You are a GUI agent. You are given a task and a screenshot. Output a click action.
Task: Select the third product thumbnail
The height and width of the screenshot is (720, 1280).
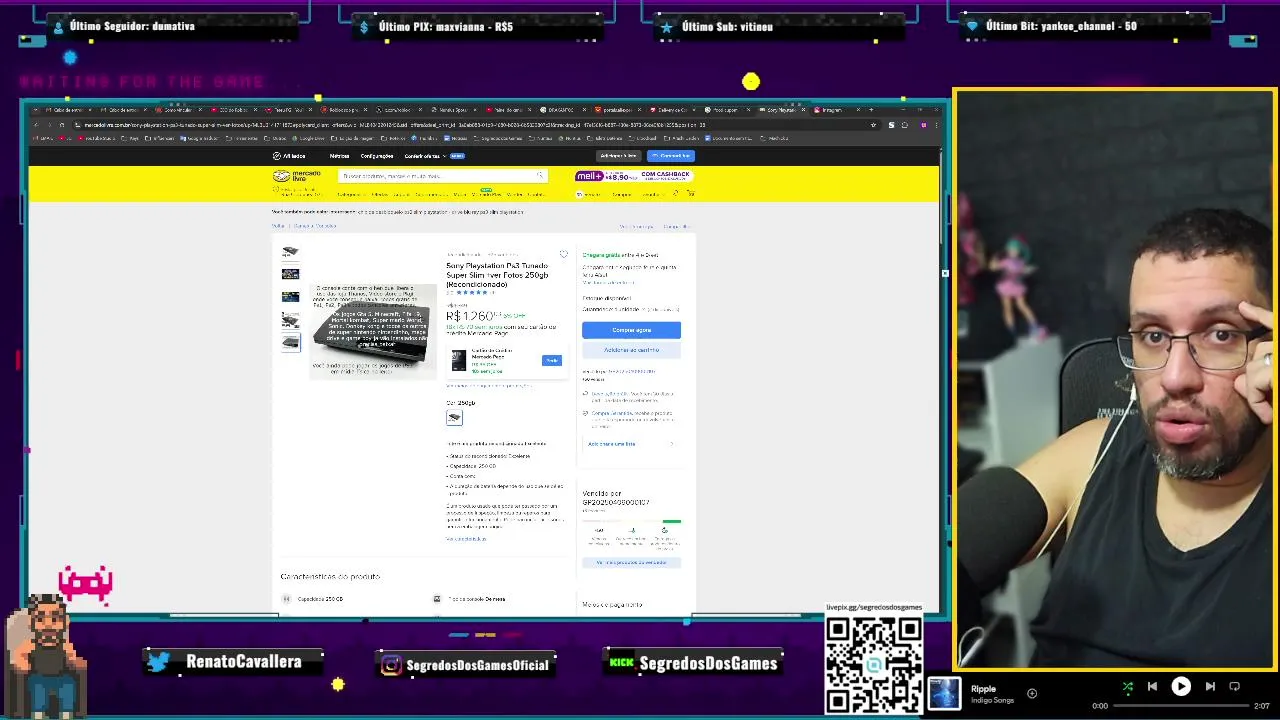click(290, 297)
